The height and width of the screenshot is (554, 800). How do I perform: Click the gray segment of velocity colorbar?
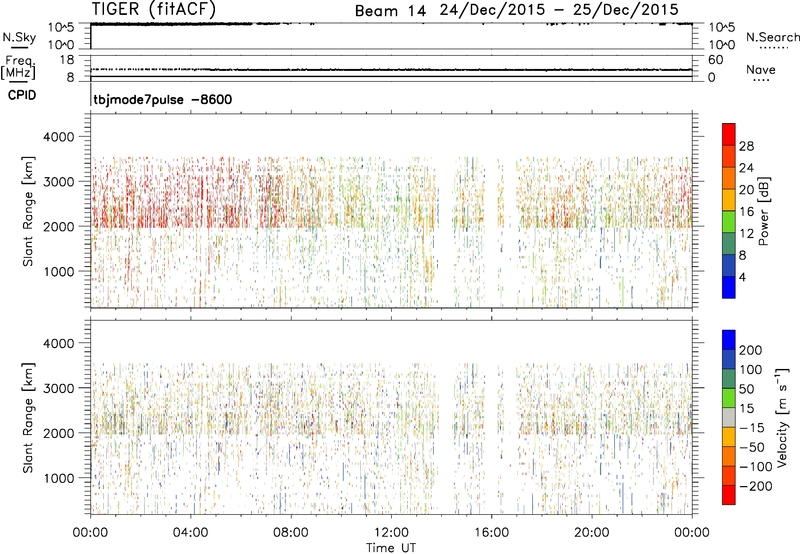729,417
